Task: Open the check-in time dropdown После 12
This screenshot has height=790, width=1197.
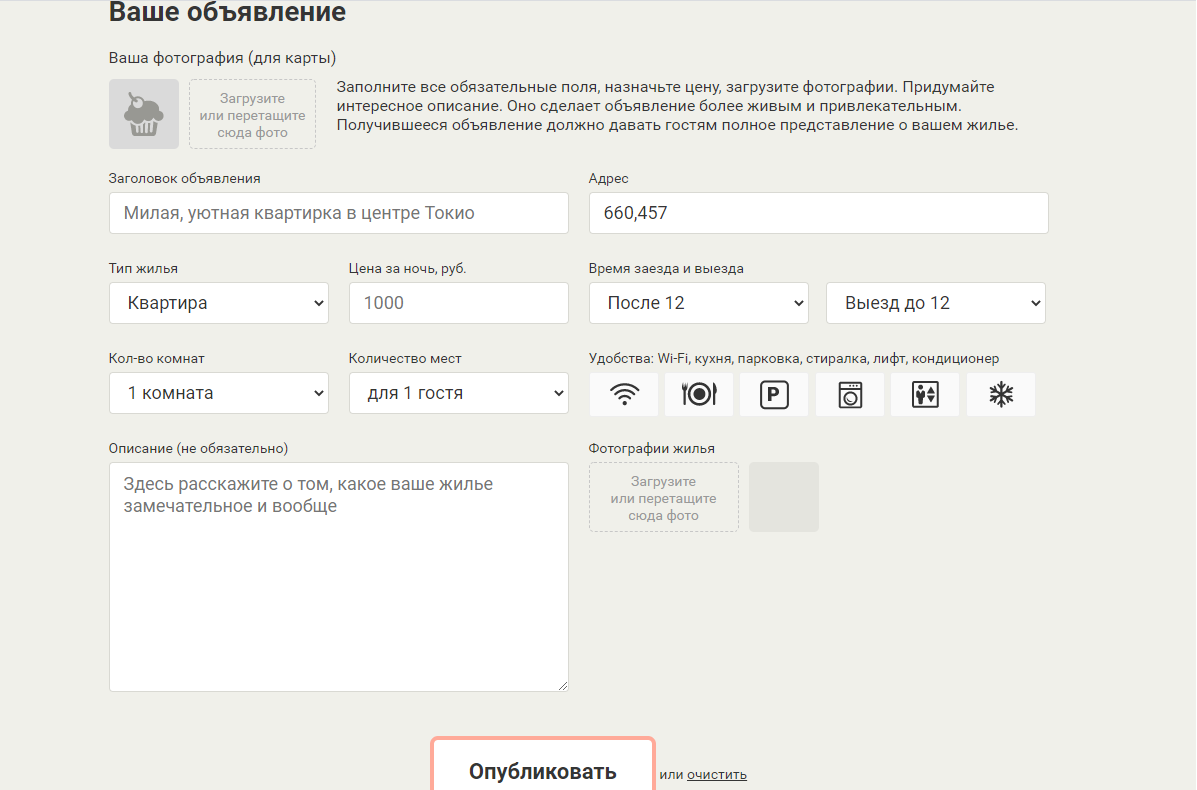Action: tap(699, 303)
